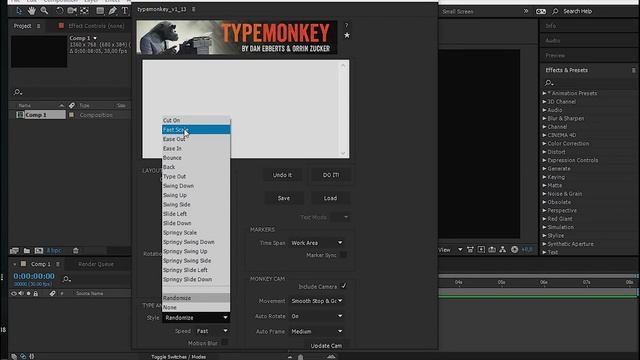Open the Speed Fast dropdown
The image size is (640, 360).
[x=212, y=331]
